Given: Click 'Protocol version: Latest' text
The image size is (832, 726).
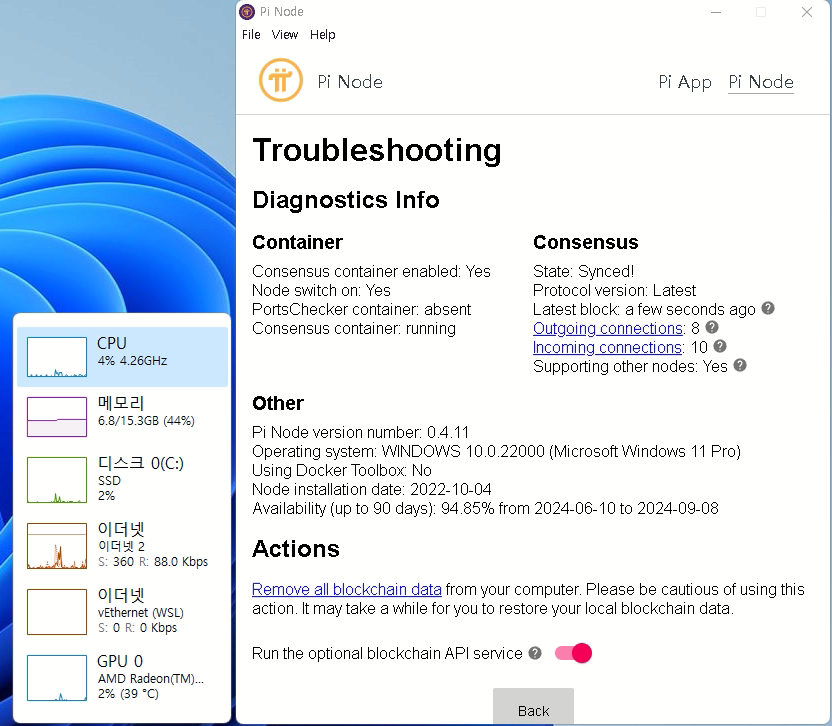Looking at the screenshot, I should [x=614, y=290].
